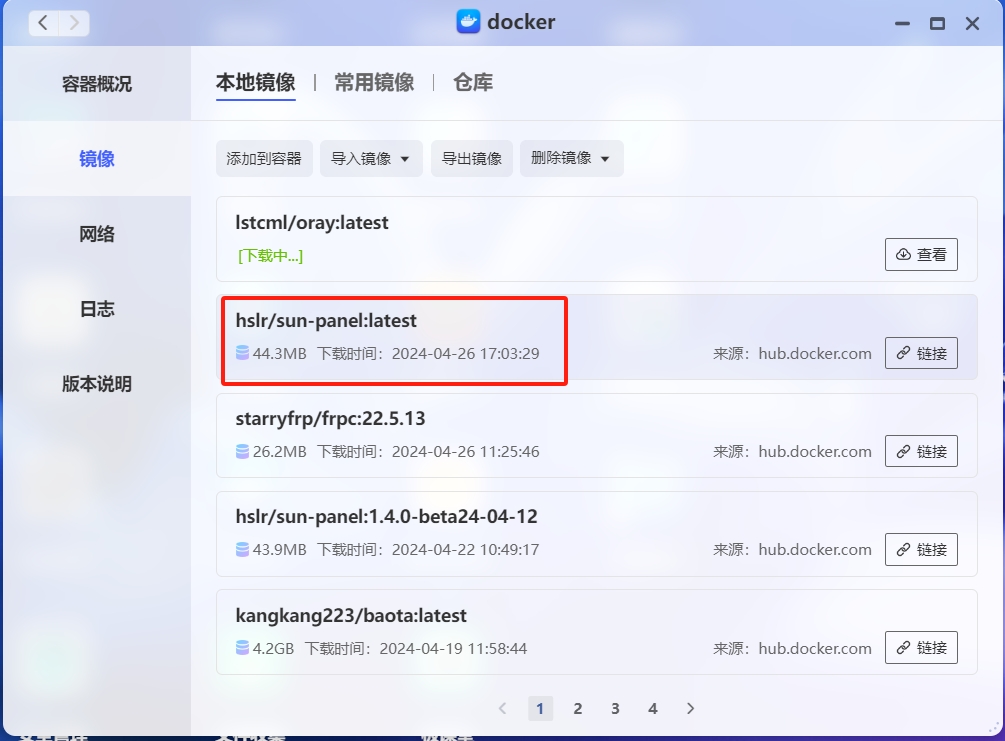This screenshot has height=741, width=1005.
Task: Switch to the 仓库 tab
Action: point(472,82)
